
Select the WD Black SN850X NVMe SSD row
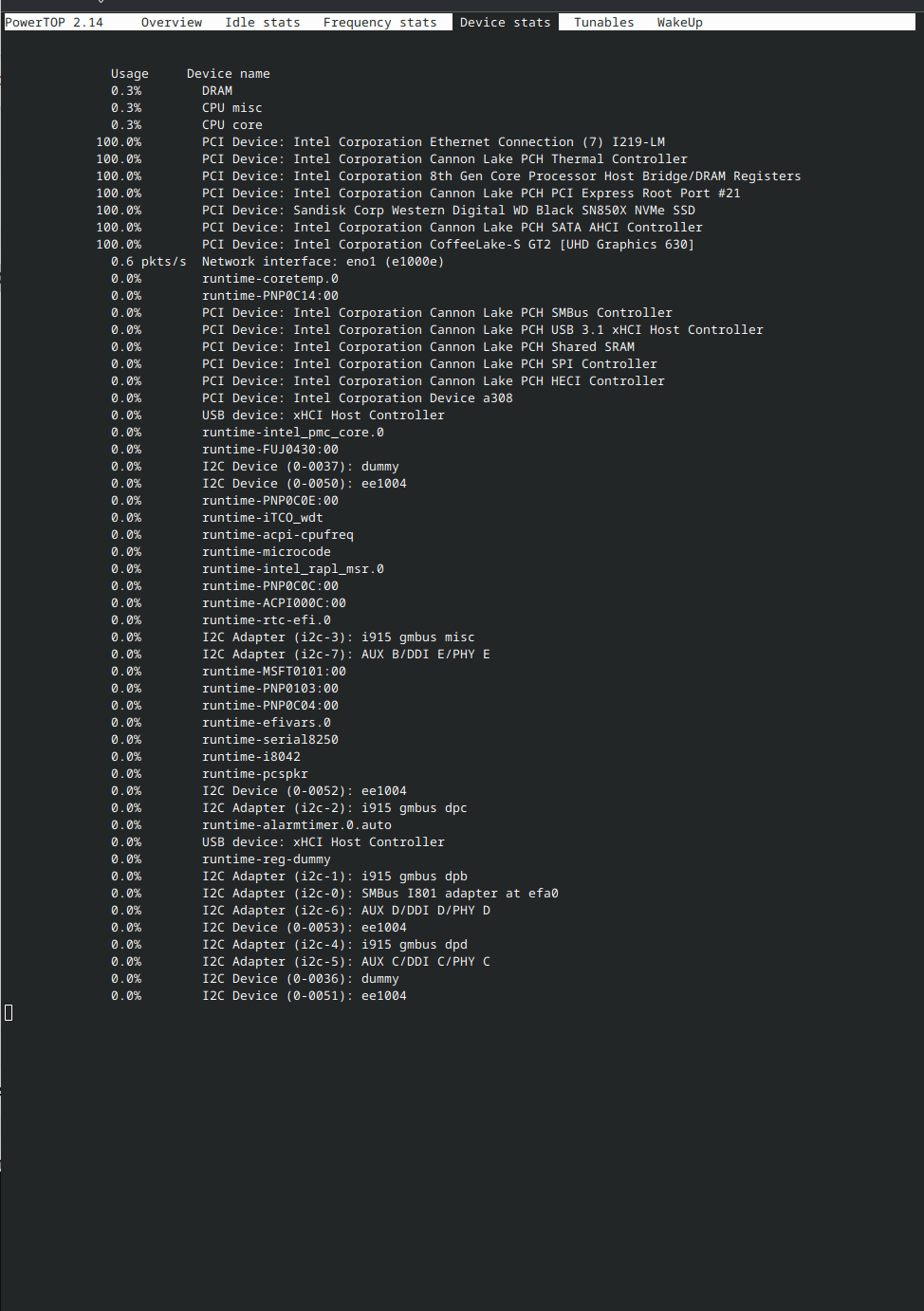448,211
